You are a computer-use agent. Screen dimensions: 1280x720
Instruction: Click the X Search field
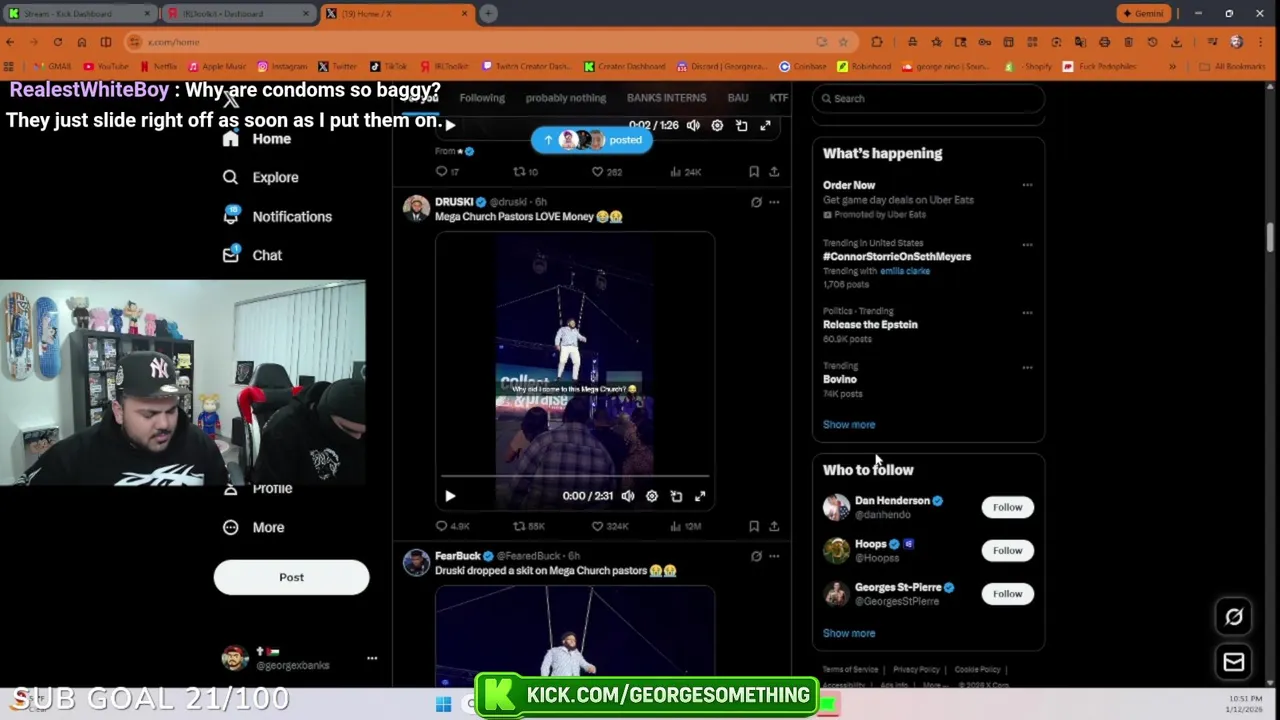pos(928,98)
